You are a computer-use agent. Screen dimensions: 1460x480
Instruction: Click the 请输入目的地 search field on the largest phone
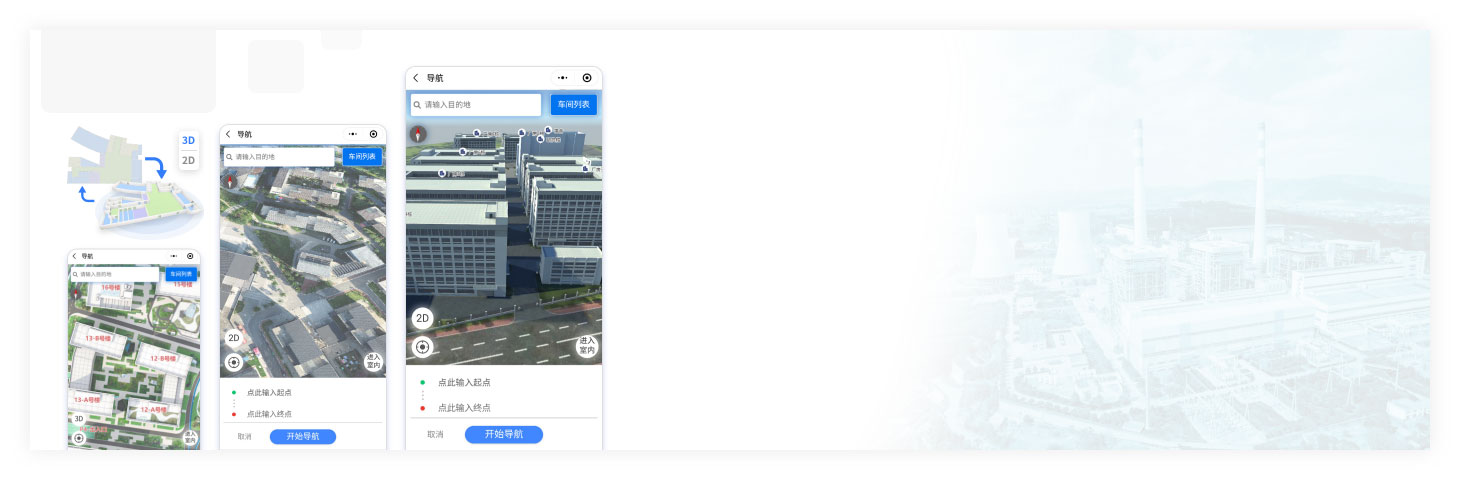tap(476, 104)
